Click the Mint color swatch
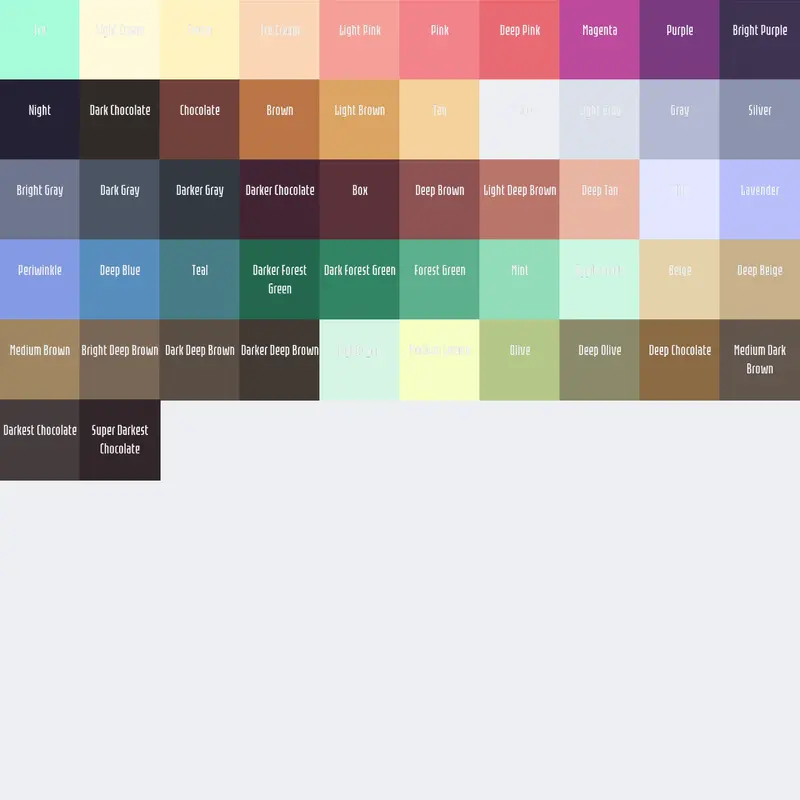This screenshot has height=800, width=800. [x=520, y=280]
